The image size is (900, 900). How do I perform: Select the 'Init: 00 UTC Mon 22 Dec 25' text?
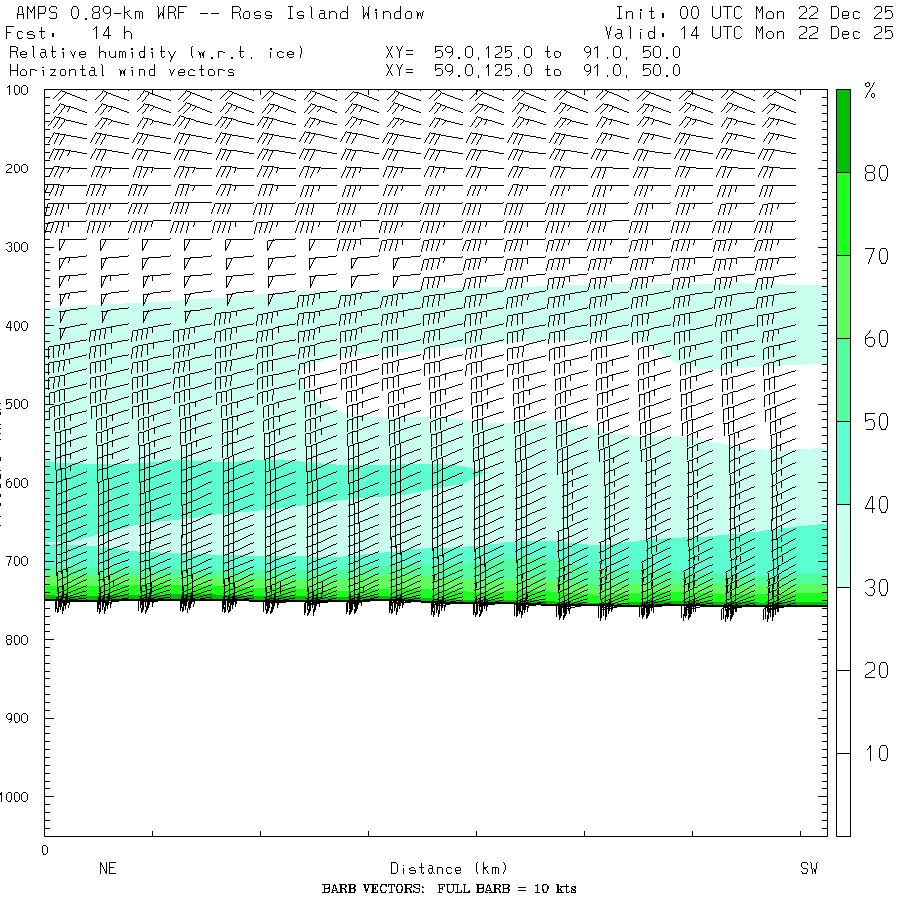(754, 13)
